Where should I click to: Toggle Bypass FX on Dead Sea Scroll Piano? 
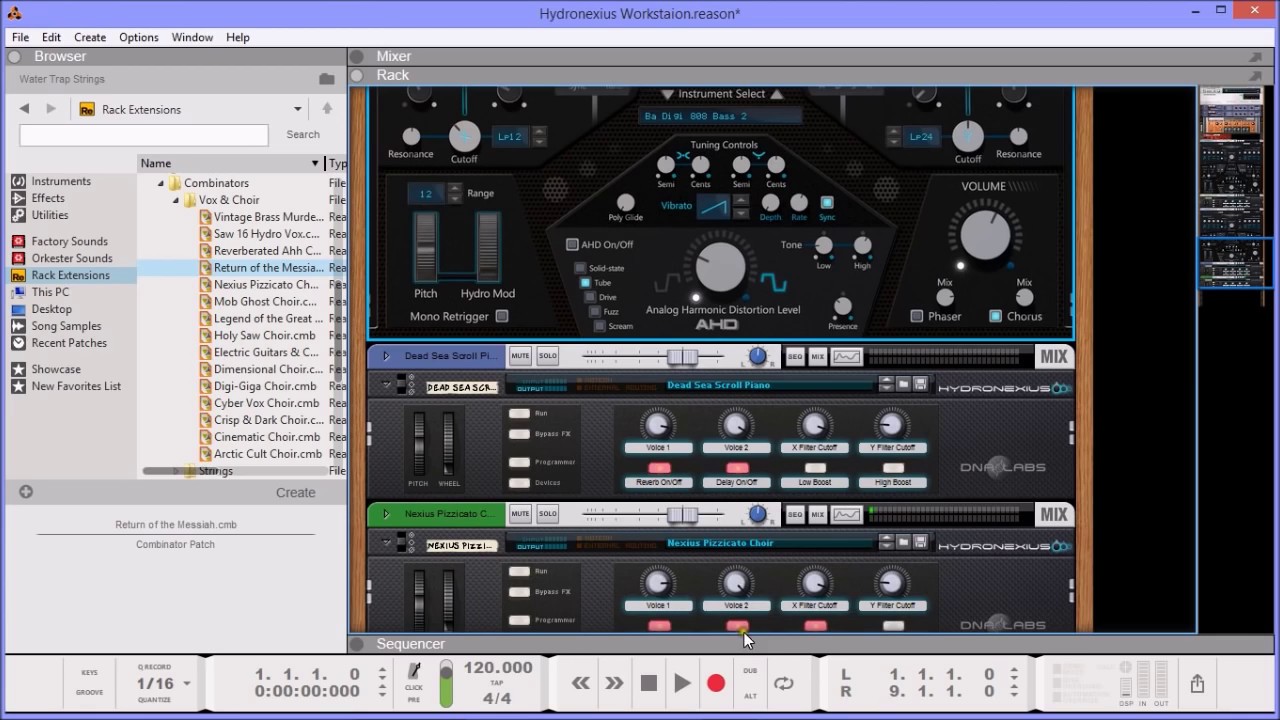(519, 434)
